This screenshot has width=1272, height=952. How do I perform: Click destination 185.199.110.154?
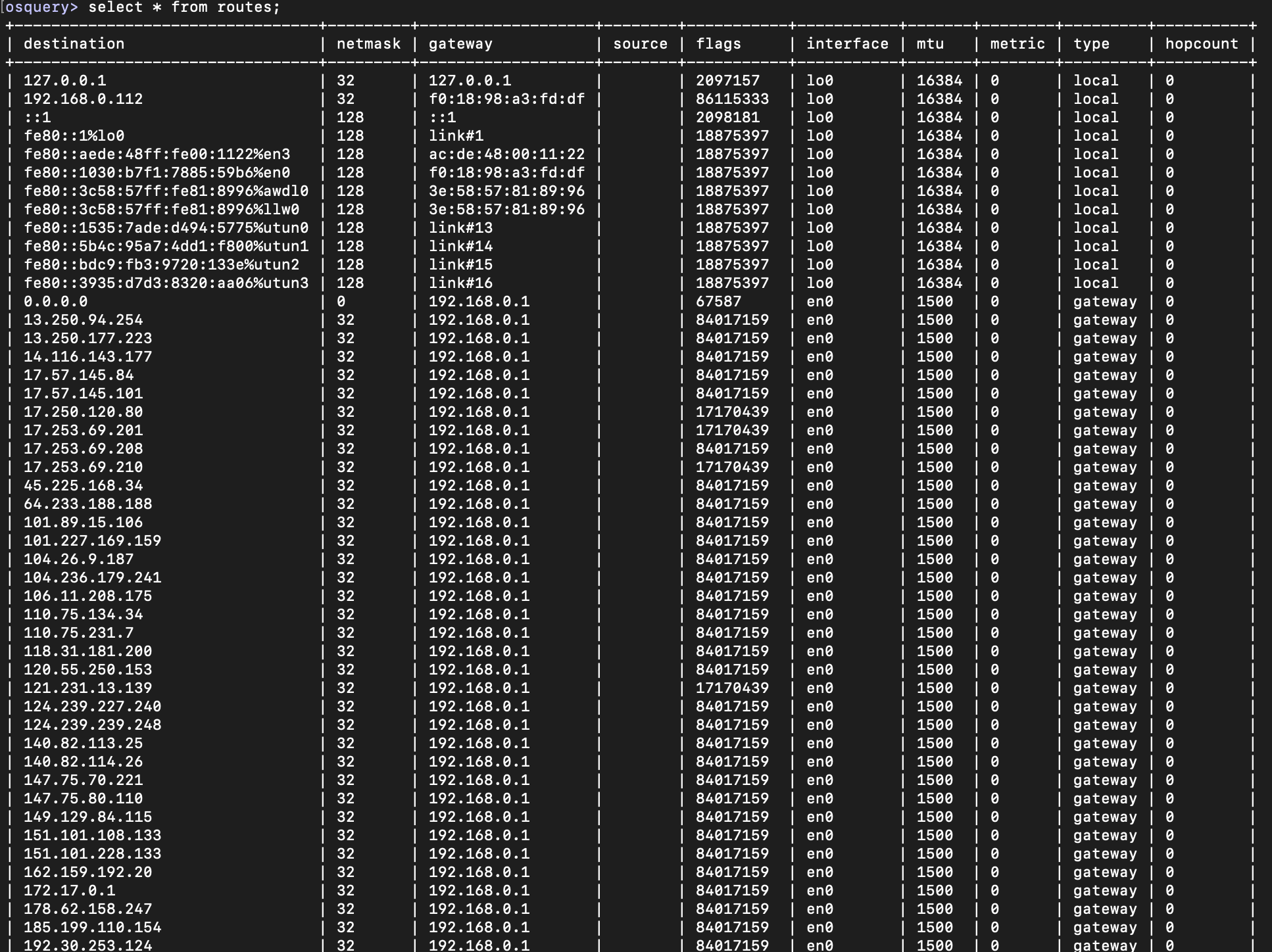(92, 928)
